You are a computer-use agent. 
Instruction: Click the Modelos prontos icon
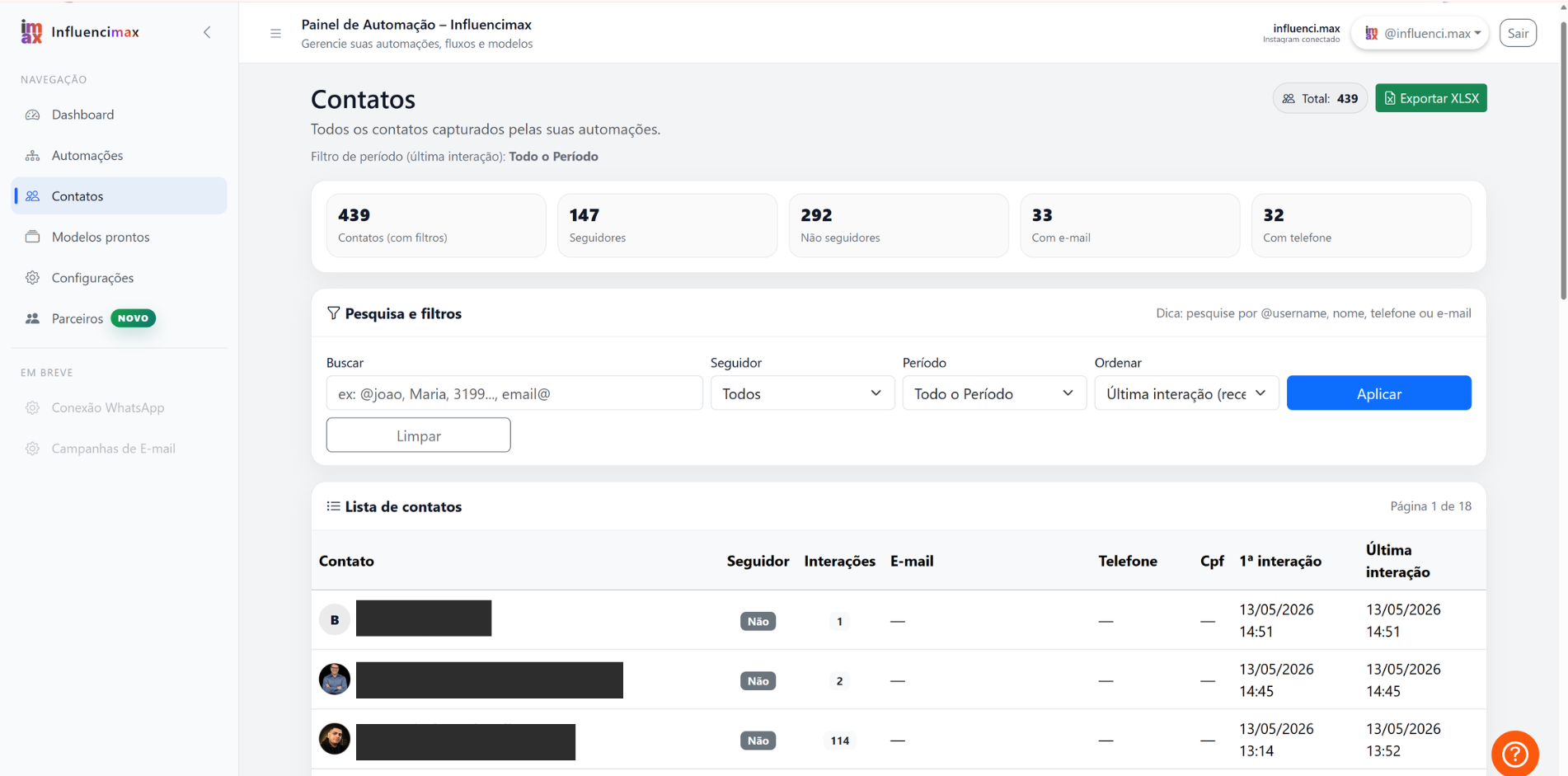(32, 237)
